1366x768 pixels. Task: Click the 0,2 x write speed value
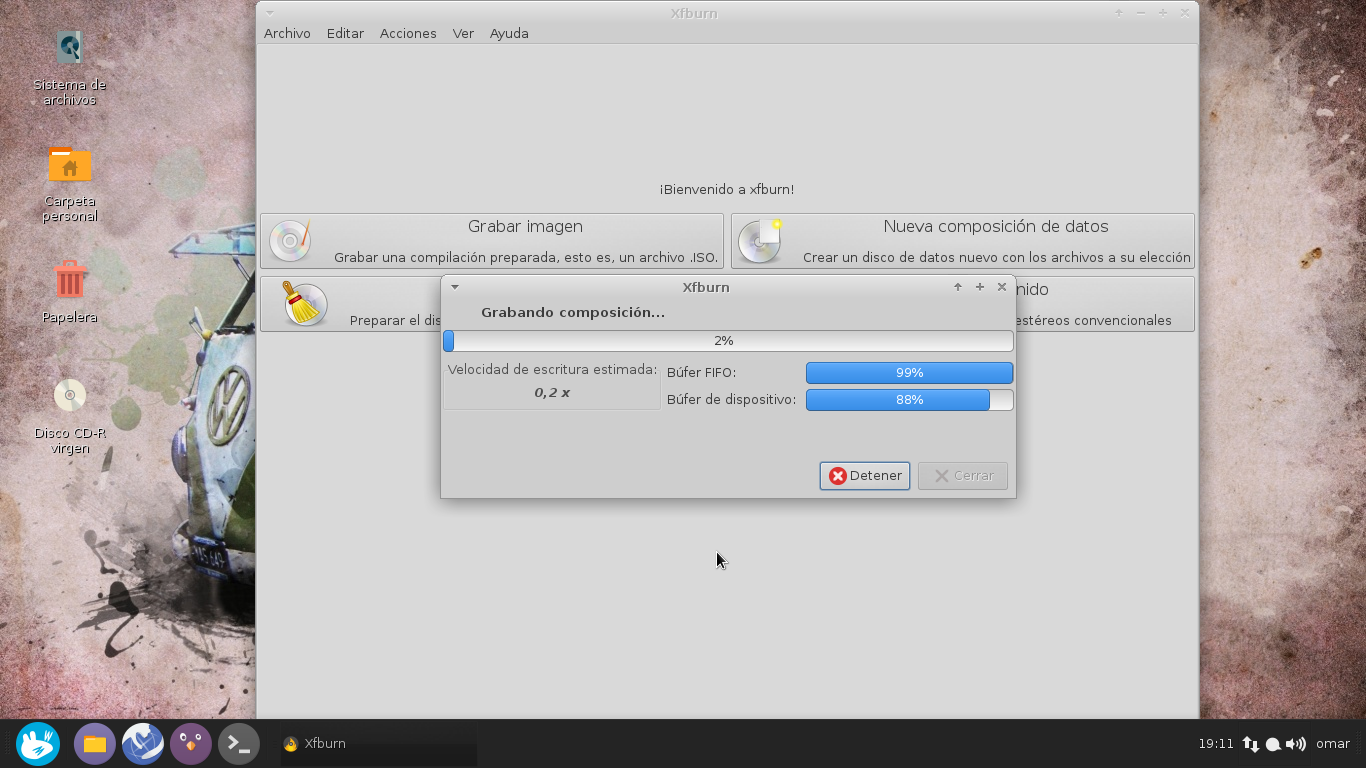(552, 393)
